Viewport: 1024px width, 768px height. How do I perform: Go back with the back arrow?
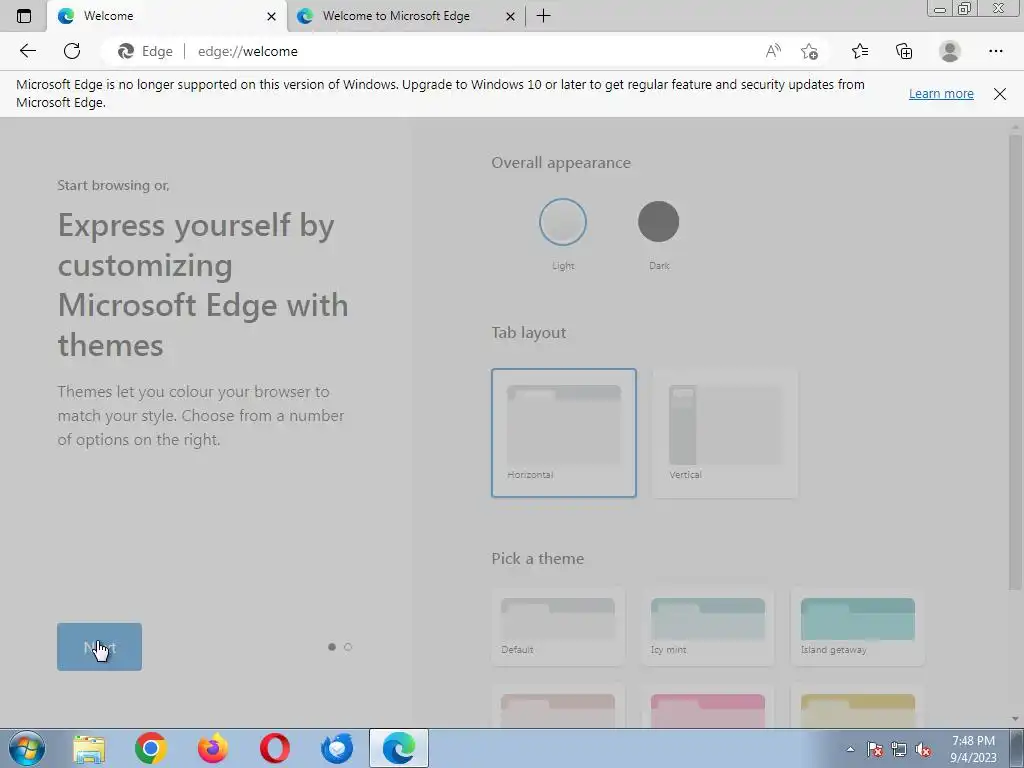[x=27, y=51]
